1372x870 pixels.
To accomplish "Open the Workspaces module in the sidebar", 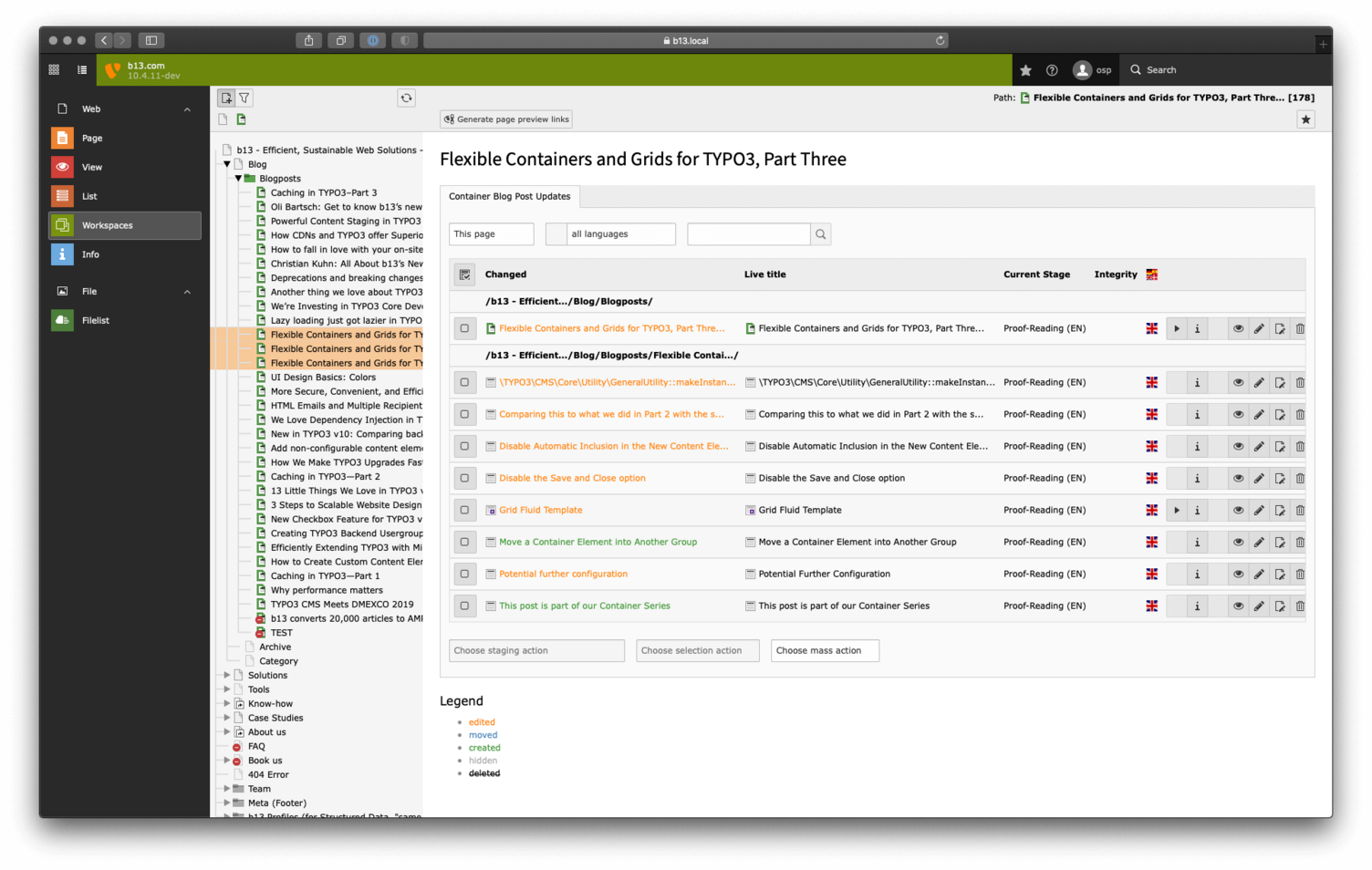I will (x=107, y=225).
